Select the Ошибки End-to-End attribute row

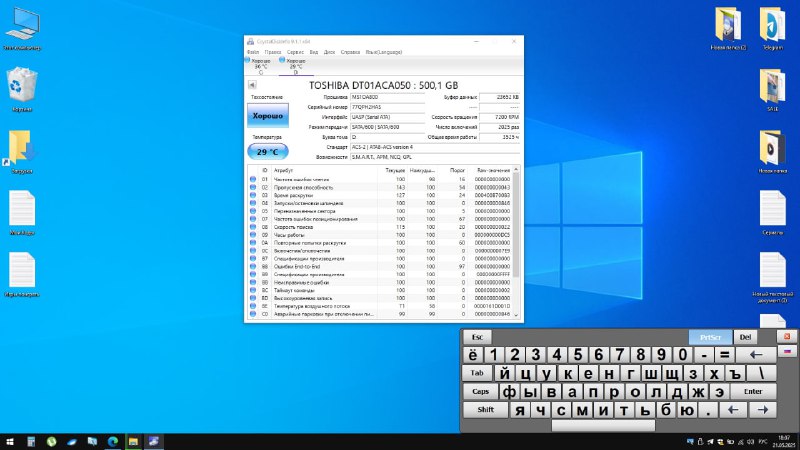380,266
